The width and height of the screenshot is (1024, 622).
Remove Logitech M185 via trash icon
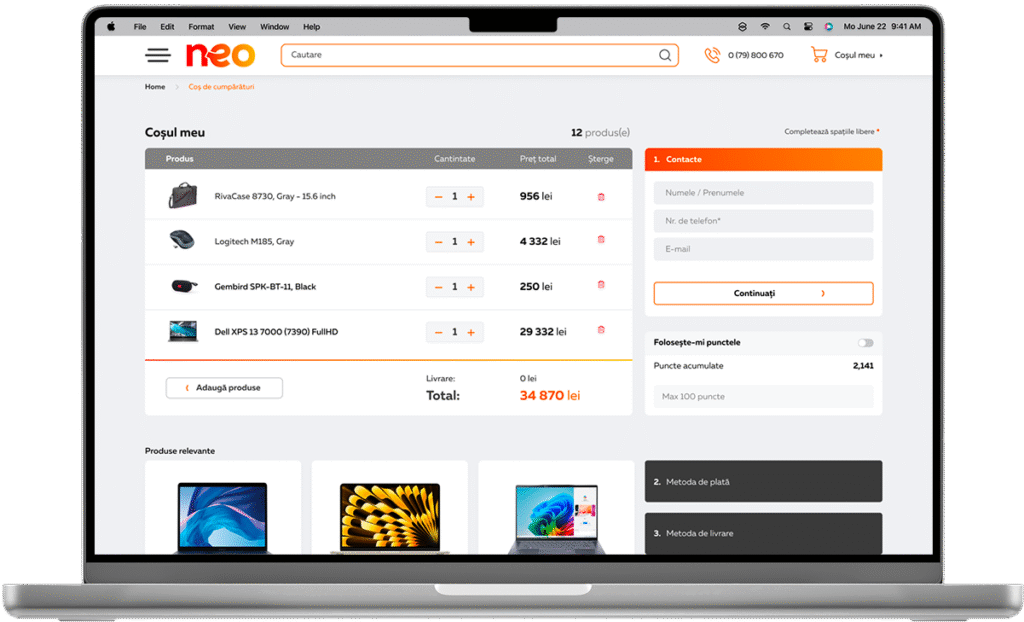point(601,240)
